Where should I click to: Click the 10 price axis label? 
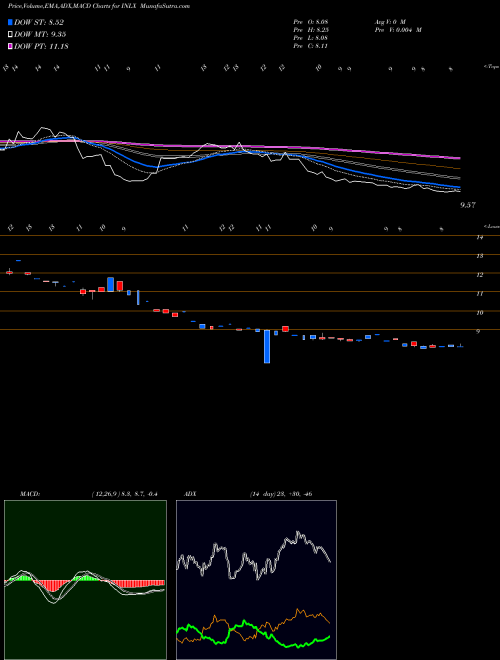point(479,313)
